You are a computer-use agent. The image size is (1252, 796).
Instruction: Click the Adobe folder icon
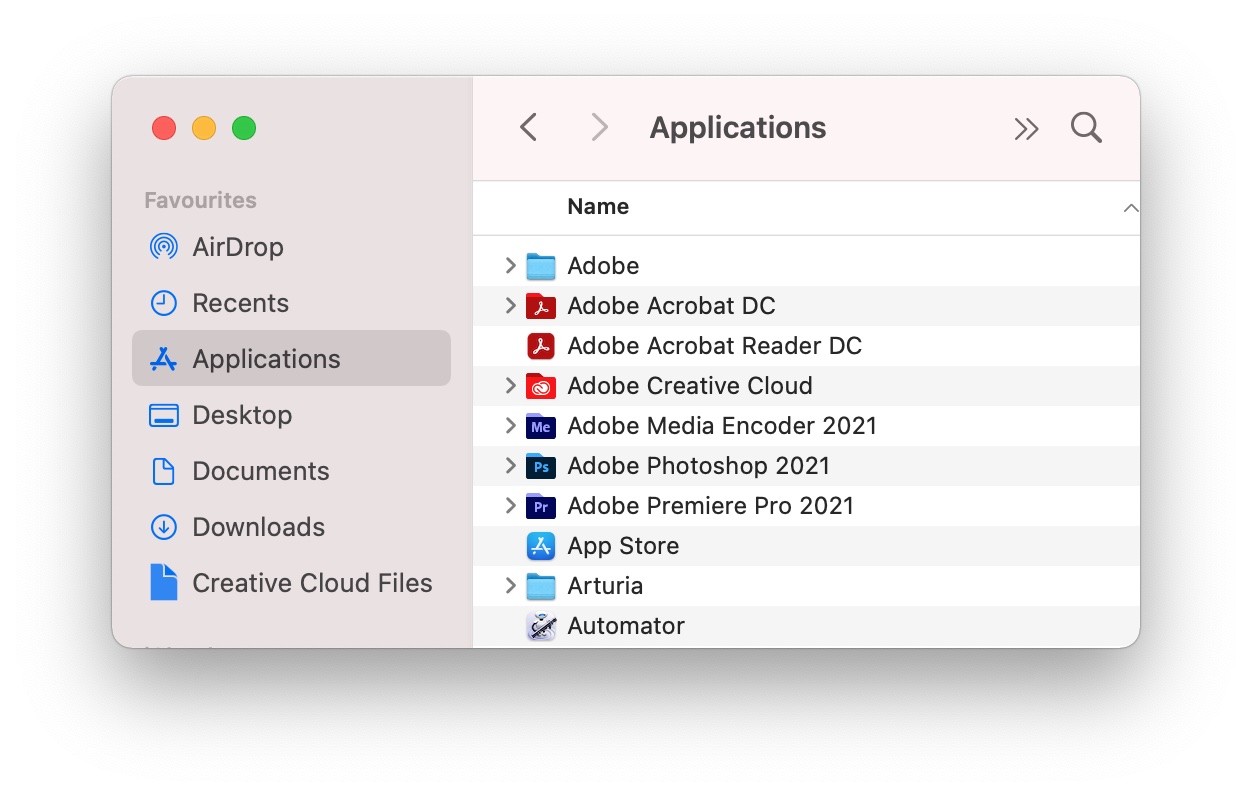pyautogui.click(x=541, y=266)
